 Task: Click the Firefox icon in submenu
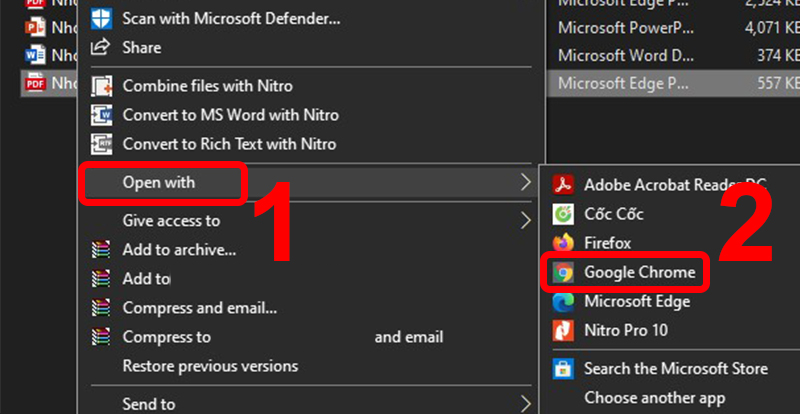[x=563, y=242]
